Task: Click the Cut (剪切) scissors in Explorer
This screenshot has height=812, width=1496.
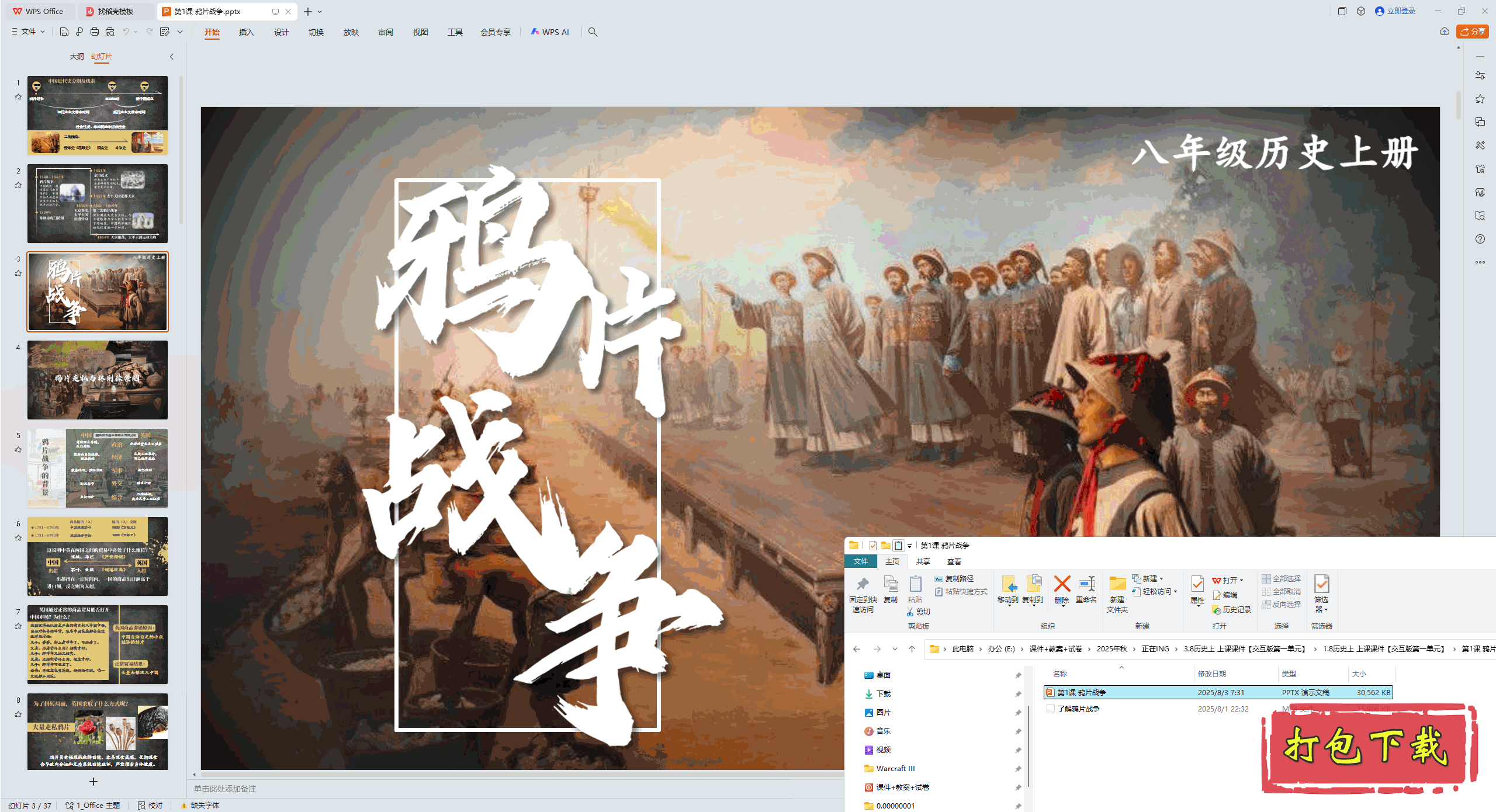Action: coord(918,612)
